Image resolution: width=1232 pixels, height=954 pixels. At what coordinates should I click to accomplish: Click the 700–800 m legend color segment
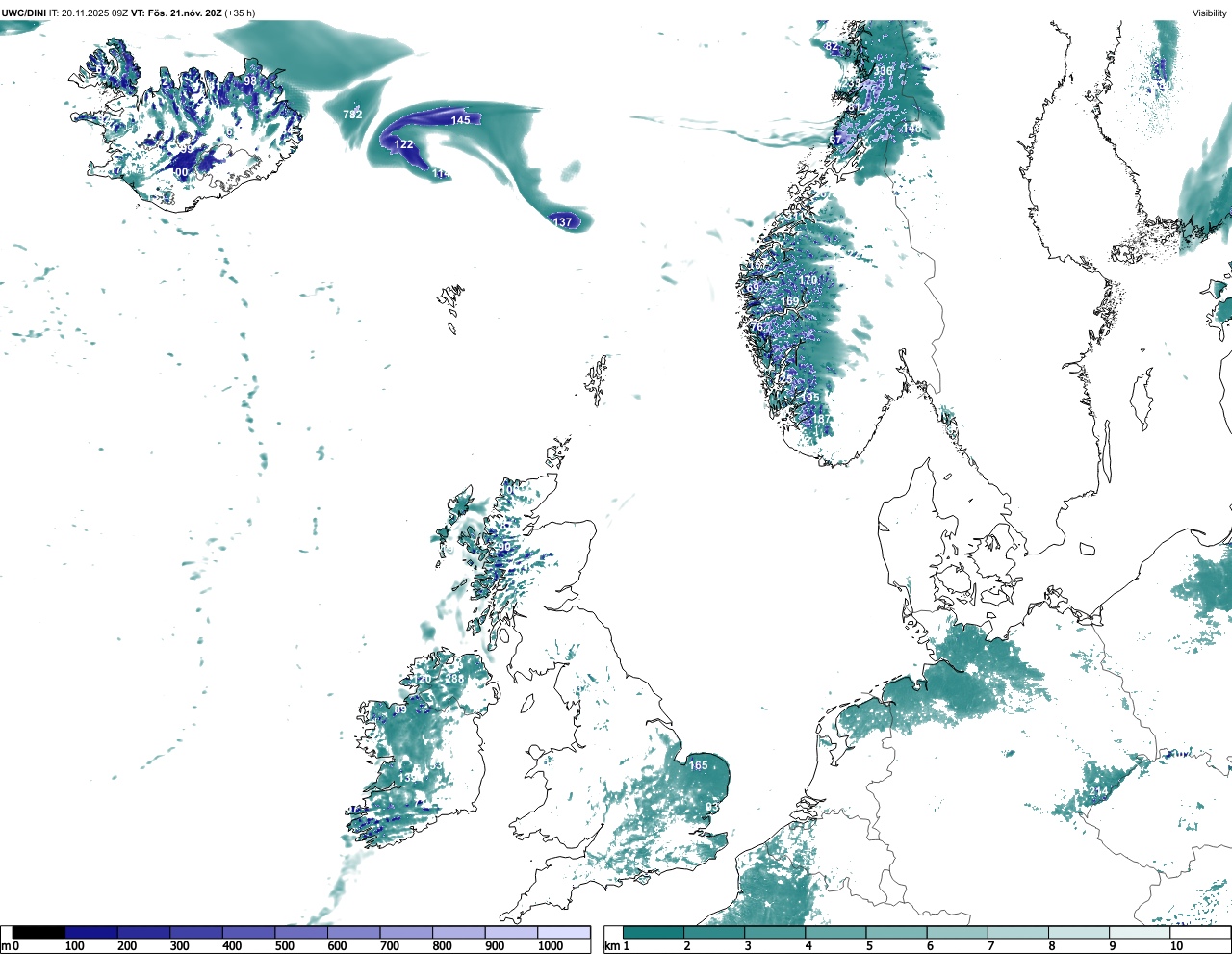[x=406, y=932]
